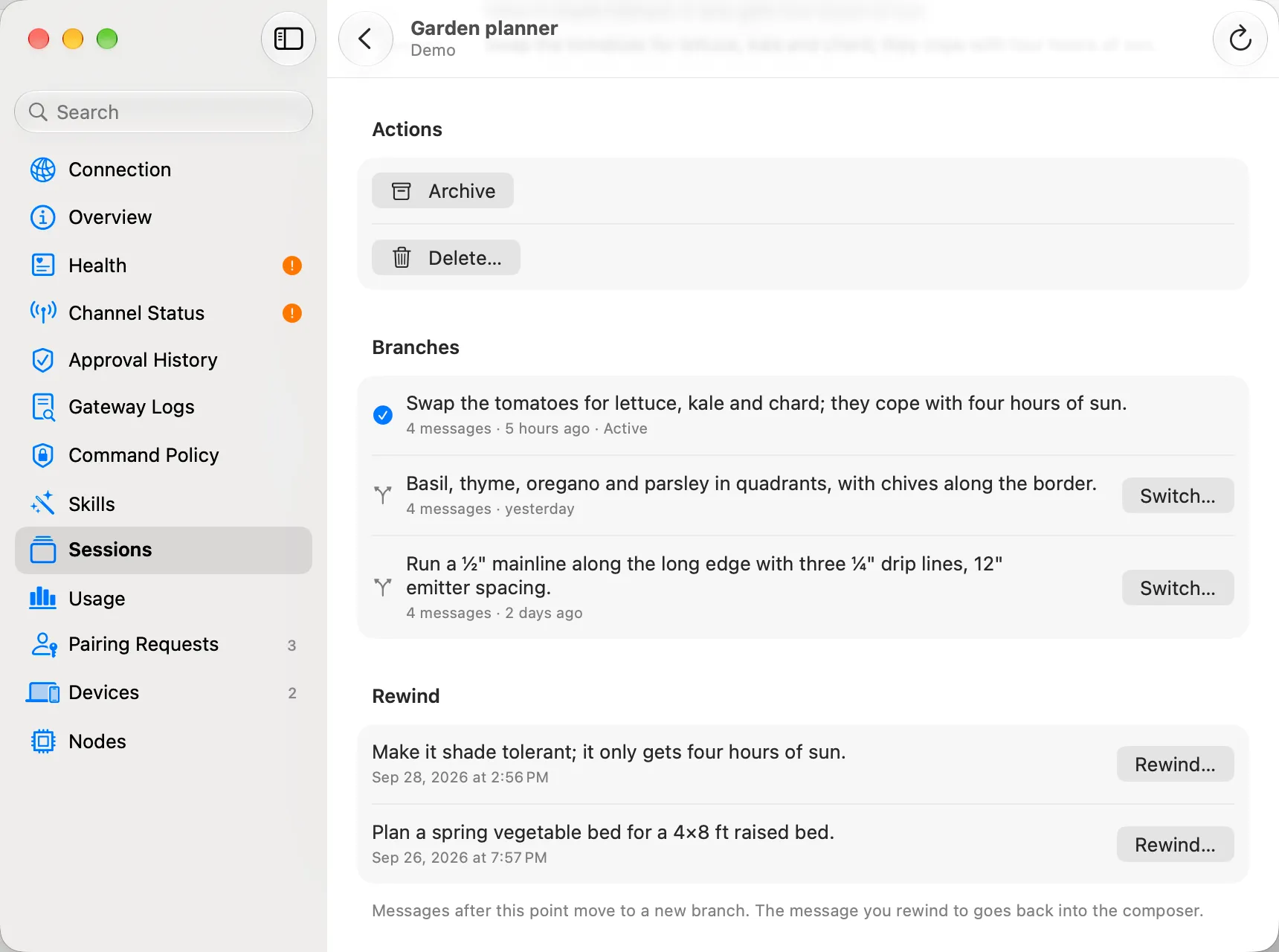Click the Pairing Requests person-key icon
1279x952 pixels.
coord(44,644)
